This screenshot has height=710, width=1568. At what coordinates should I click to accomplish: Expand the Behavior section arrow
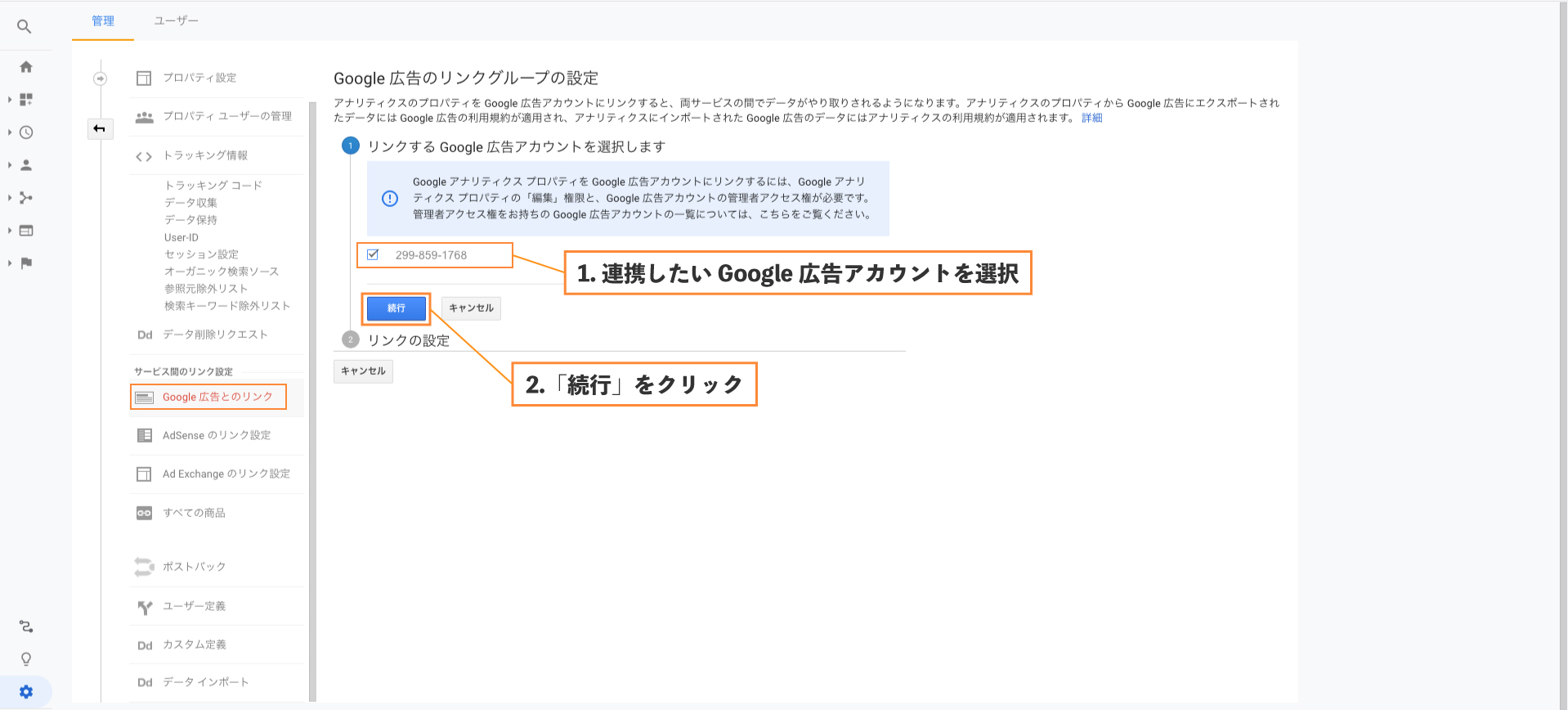pos(10,231)
